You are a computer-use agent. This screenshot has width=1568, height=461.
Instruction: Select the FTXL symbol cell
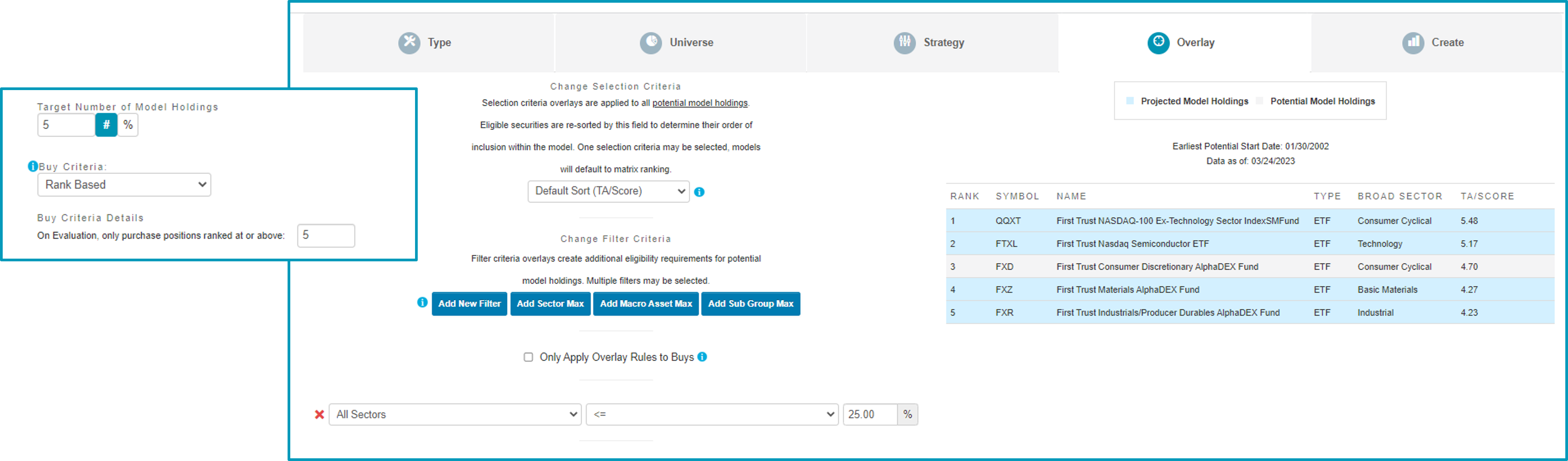[1006, 244]
